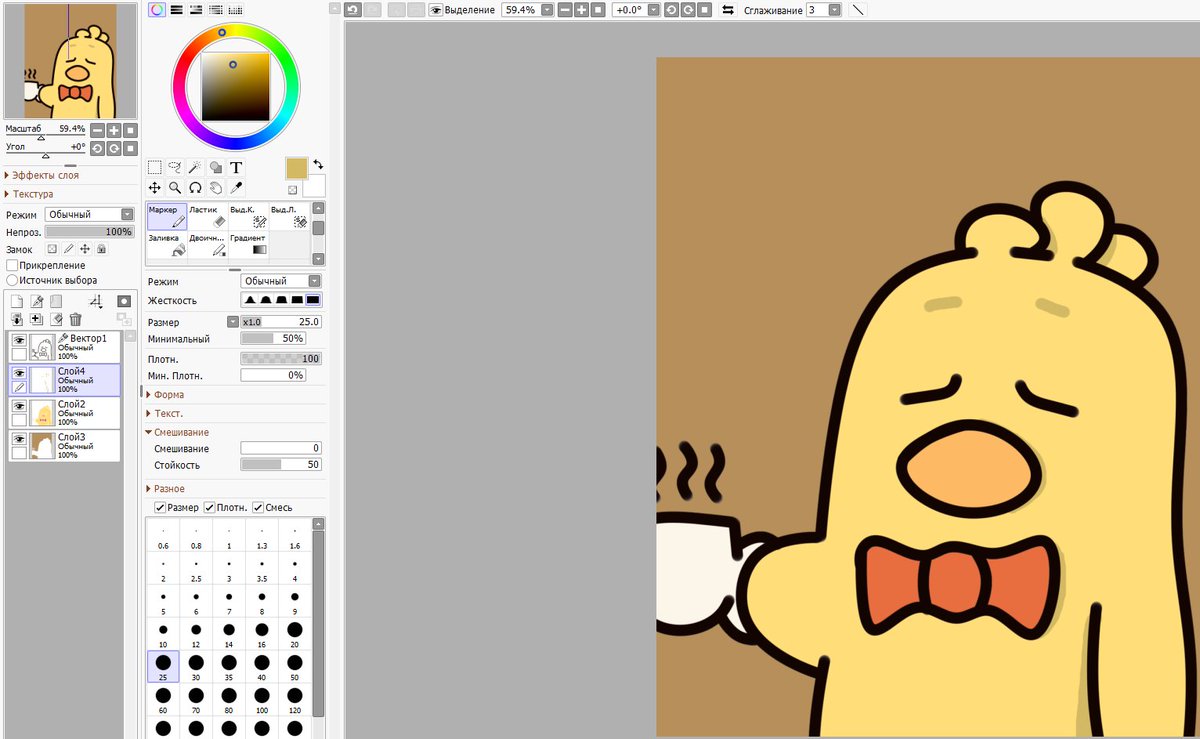Choose the Градиент gradient tool
The width and height of the screenshot is (1200, 739).
(x=248, y=245)
